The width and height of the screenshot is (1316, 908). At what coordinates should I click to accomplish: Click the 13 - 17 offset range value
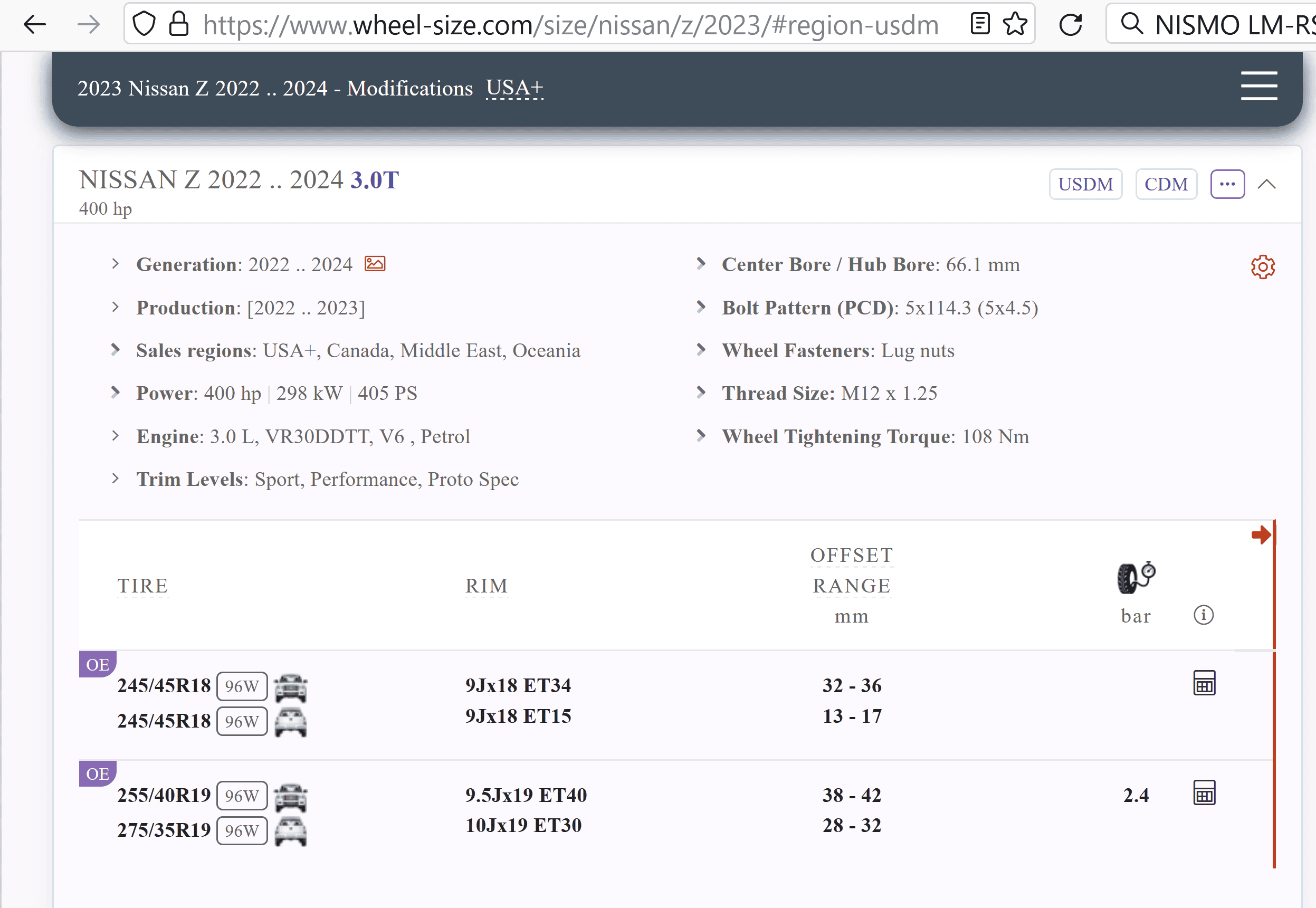851,716
